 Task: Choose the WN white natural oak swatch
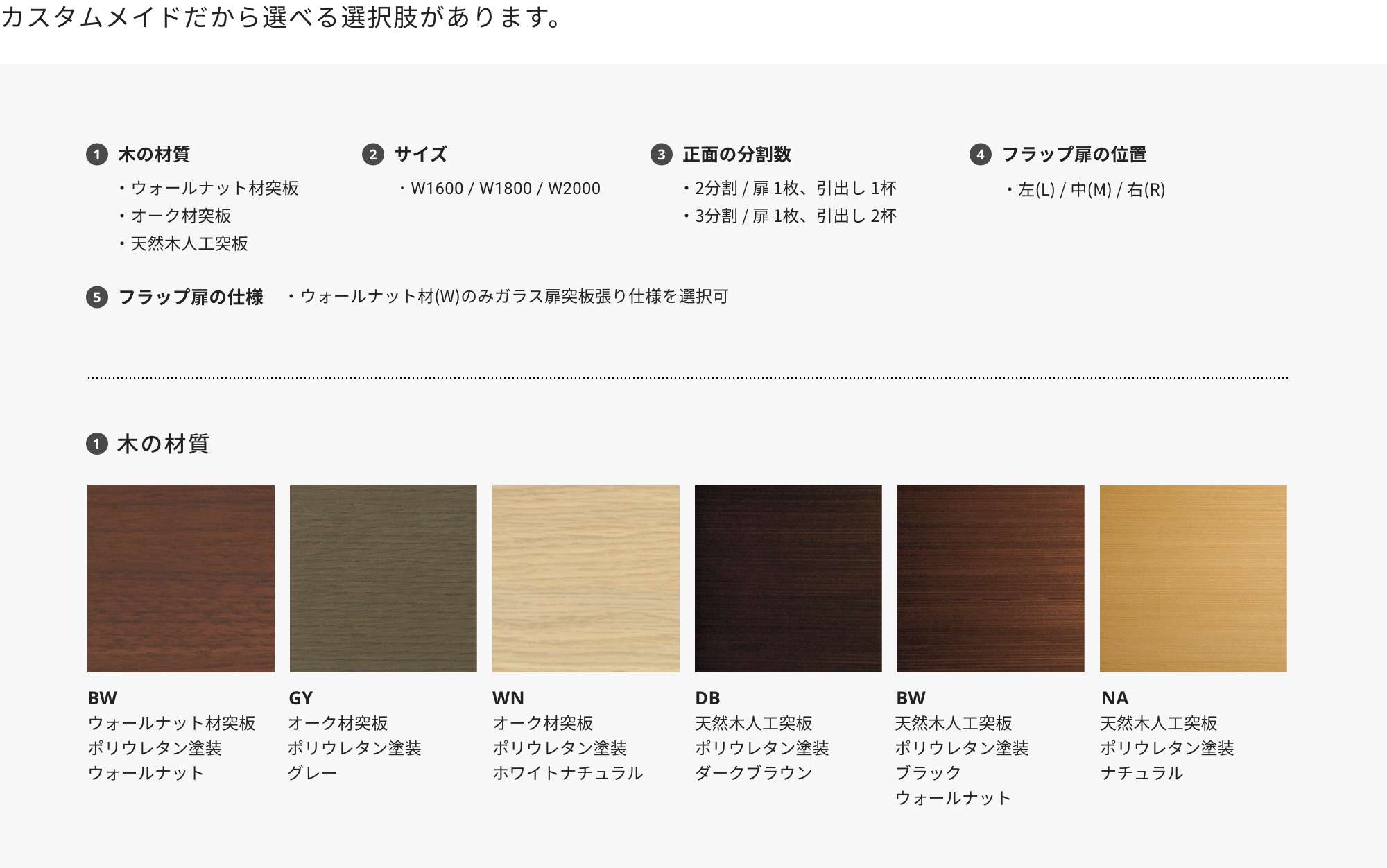coord(586,579)
